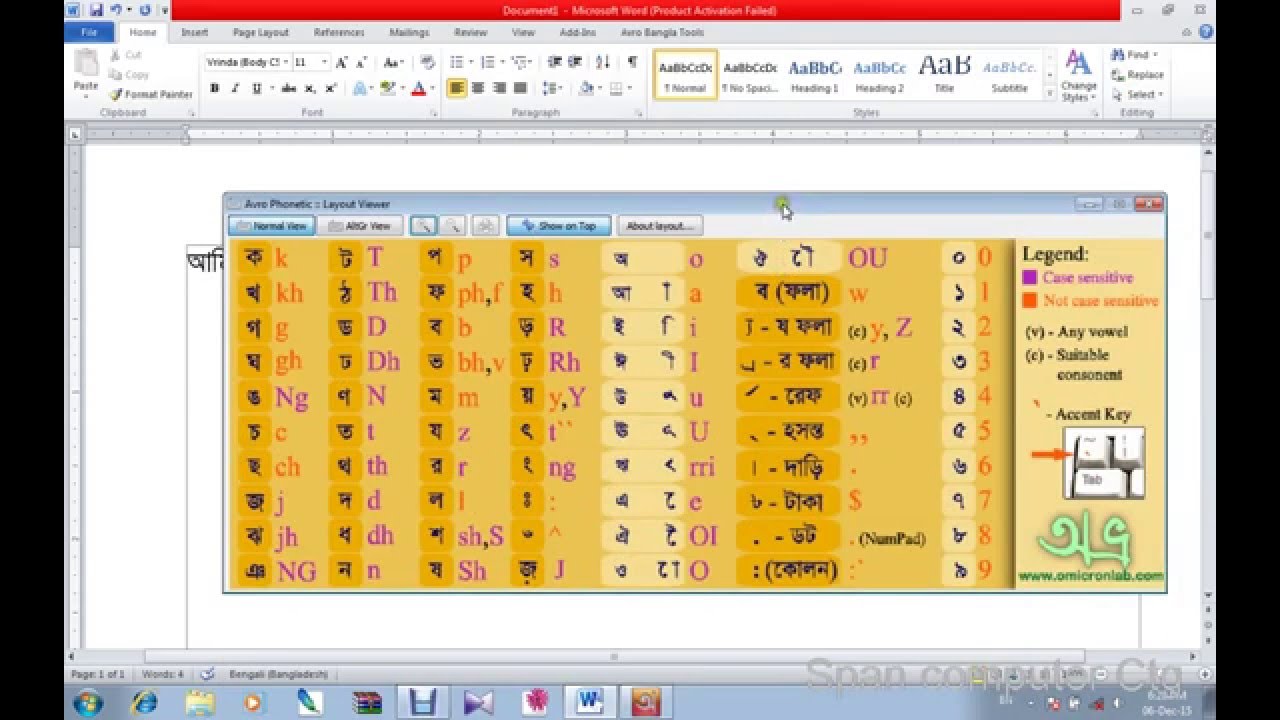Open the Find dropdown arrow
This screenshot has width=1280, height=720.
[1155, 55]
